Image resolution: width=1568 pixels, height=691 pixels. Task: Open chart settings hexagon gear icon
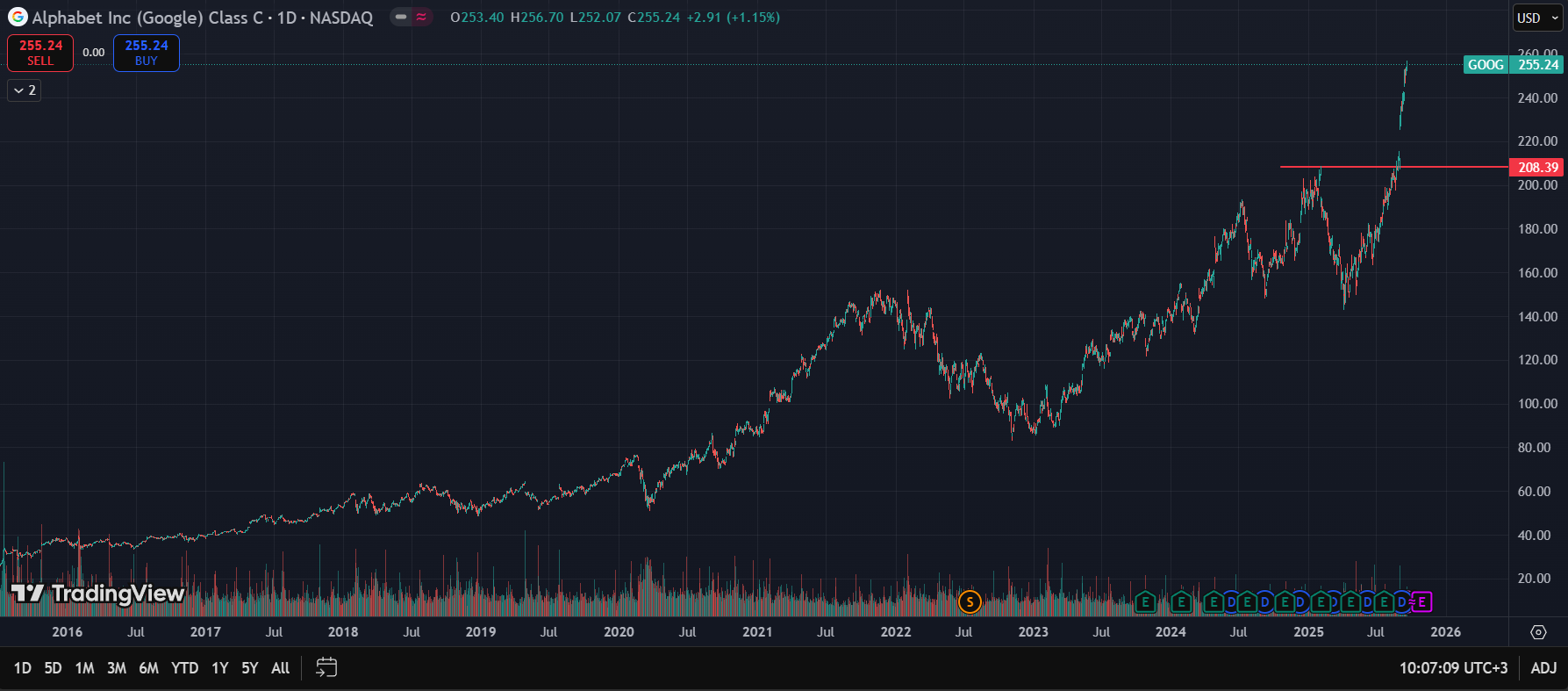point(1538,632)
